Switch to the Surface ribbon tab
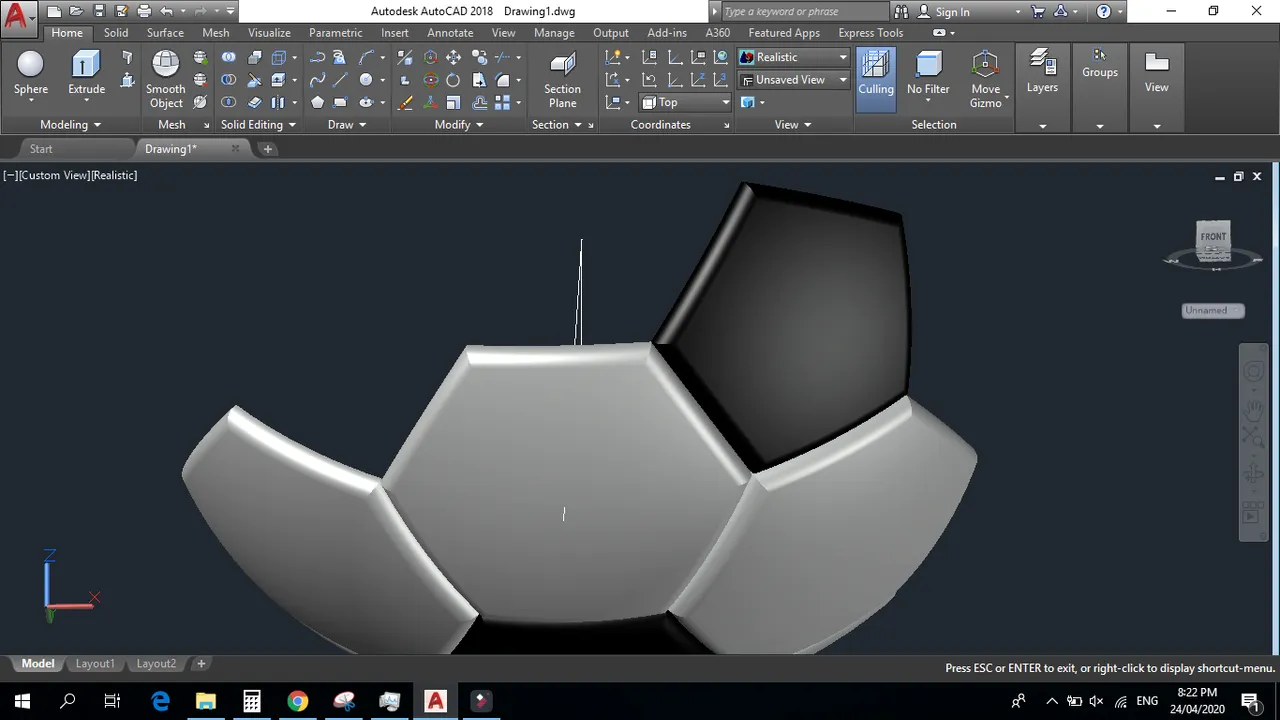This screenshot has width=1280, height=720. 165,33
